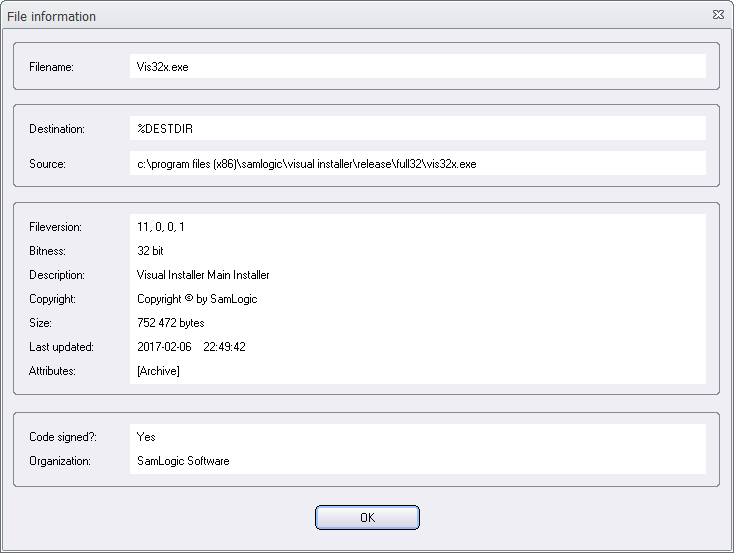734x553 pixels.
Task: Click the size value 752 472 bytes
Action: tap(170, 323)
